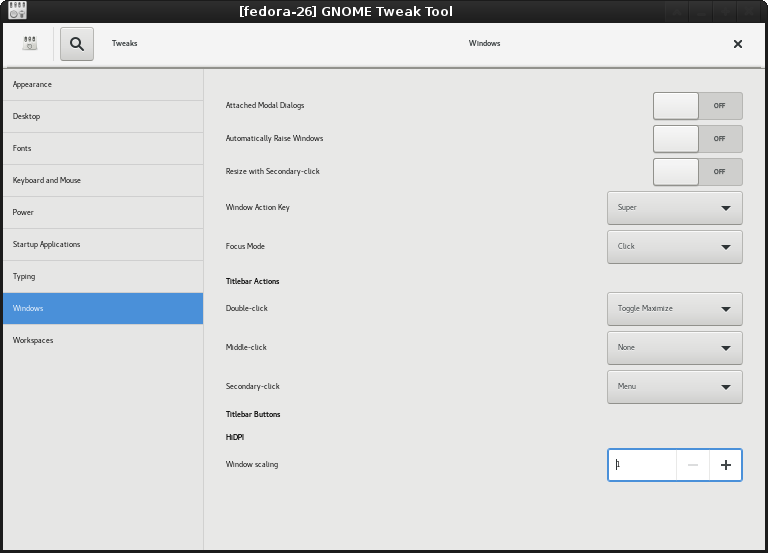Image resolution: width=768 pixels, height=553 pixels.
Task: Click the Tweaks title label
Action: coord(124,44)
